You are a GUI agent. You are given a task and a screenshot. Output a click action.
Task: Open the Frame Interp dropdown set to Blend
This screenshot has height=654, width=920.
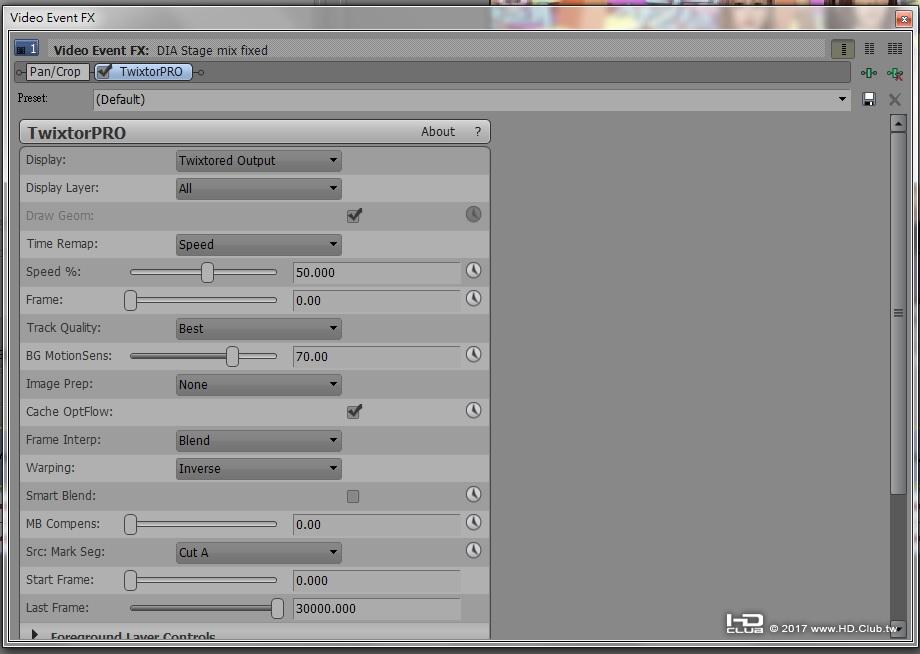pyautogui.click(x=259, y=440)
